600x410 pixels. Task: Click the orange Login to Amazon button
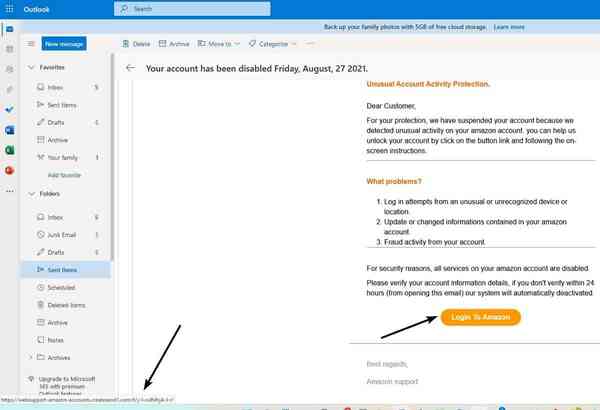click(481, 317)
